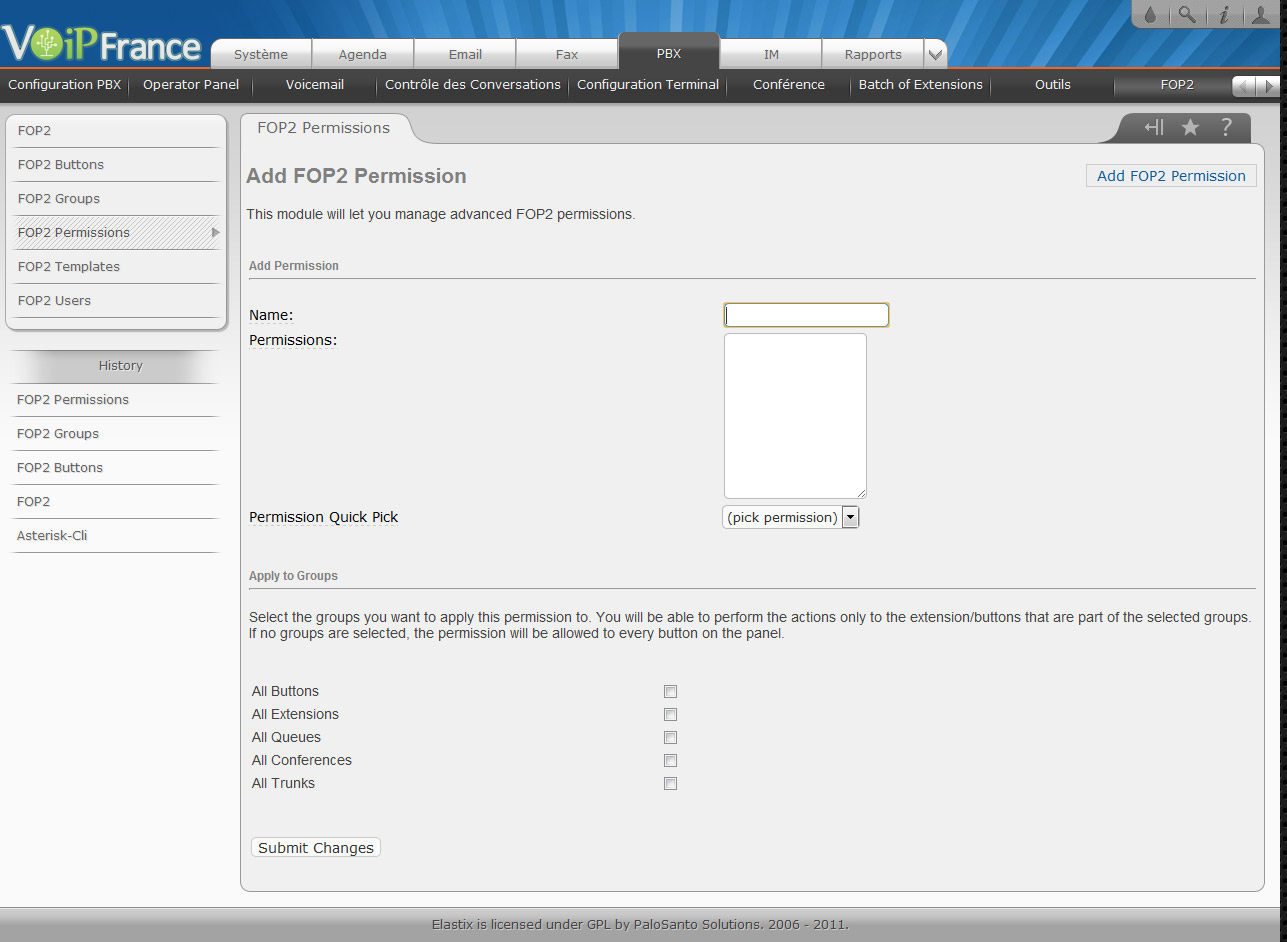Click into the Name text field
The width and height of the screenshot is (1287, 942).
point(806,315)
